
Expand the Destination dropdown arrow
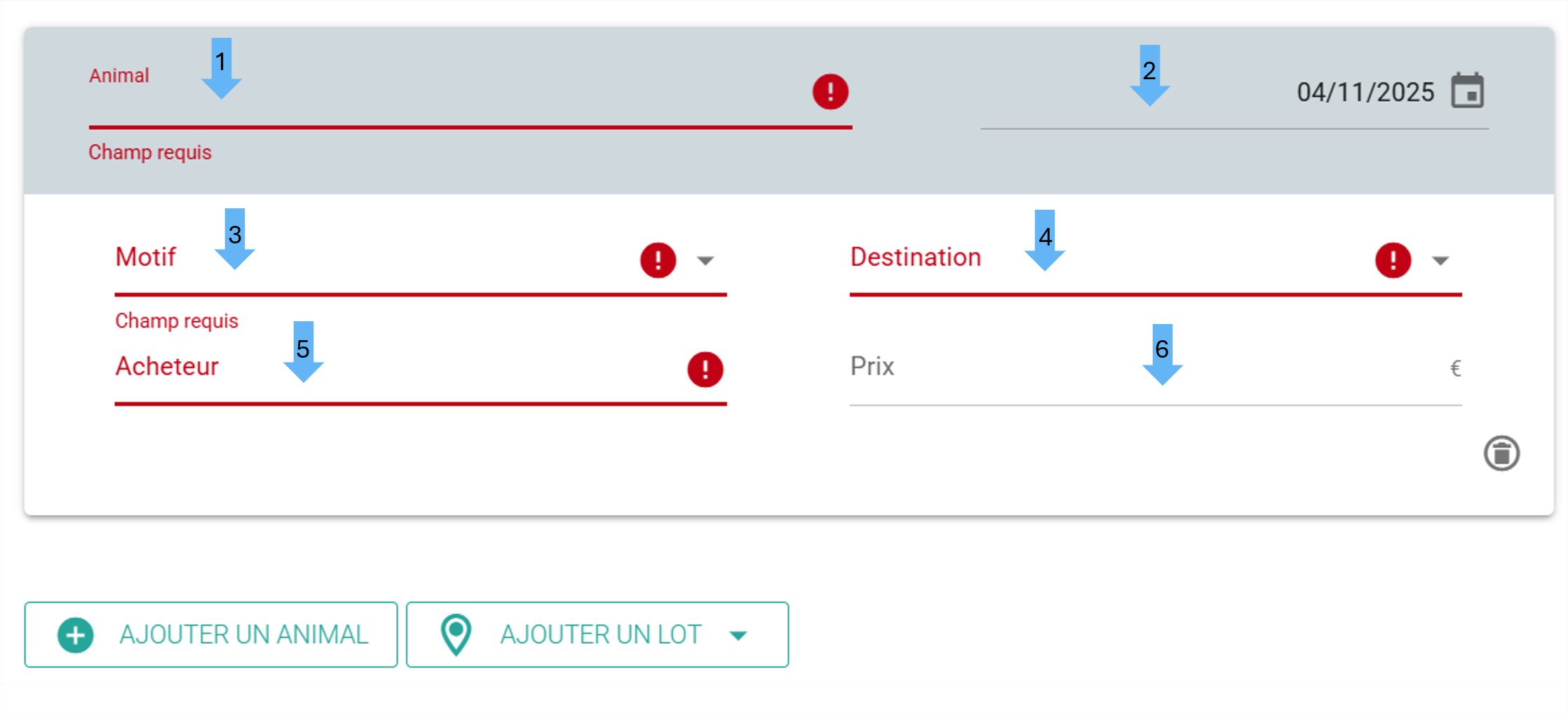pyautogui.click(x=1440, y=261)
